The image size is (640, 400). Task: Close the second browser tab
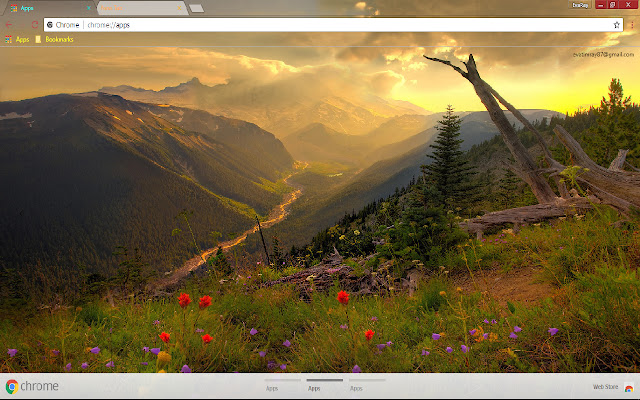[x=179, y=8]
